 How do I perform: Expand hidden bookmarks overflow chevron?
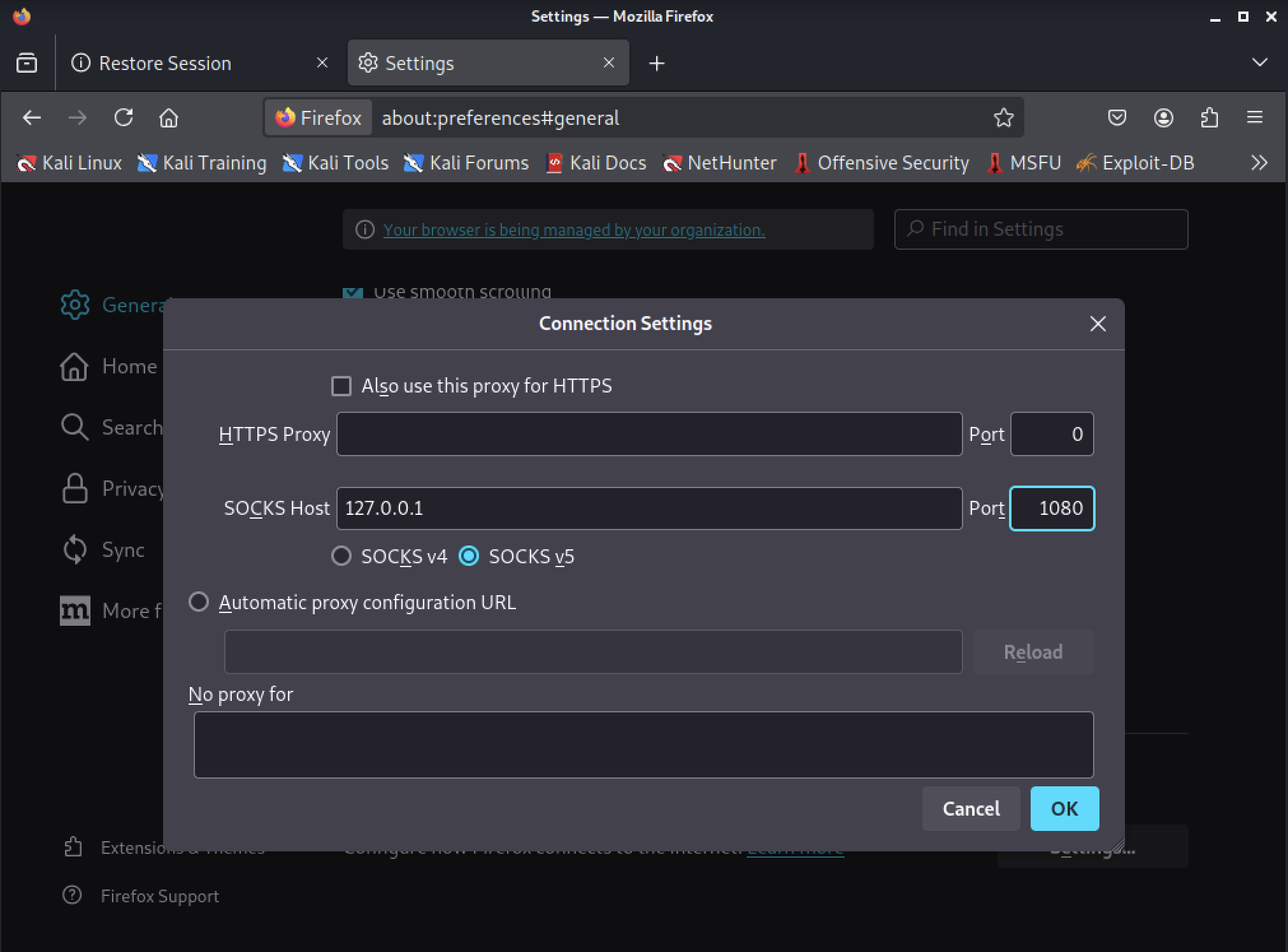click(x=1259, y=163)
